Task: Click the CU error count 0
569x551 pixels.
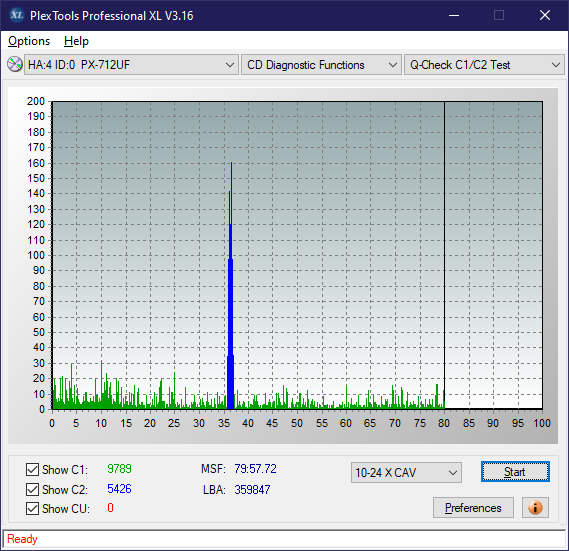Action: pos(110,508)
